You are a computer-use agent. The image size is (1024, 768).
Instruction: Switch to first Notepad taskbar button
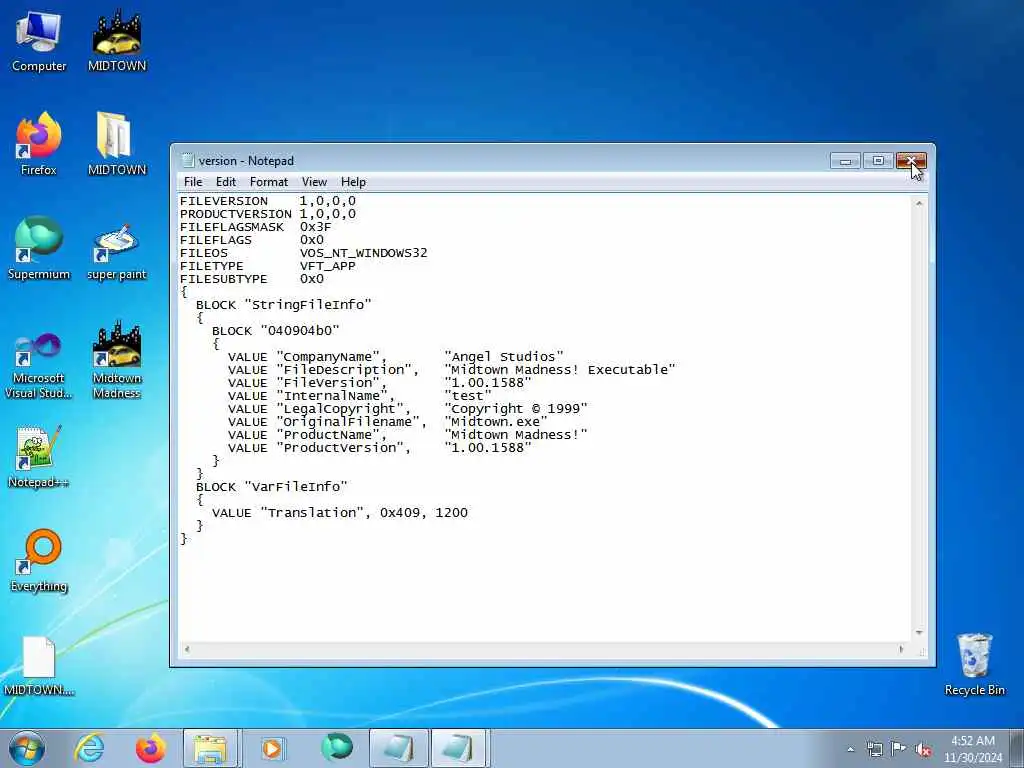click(398, 748)
